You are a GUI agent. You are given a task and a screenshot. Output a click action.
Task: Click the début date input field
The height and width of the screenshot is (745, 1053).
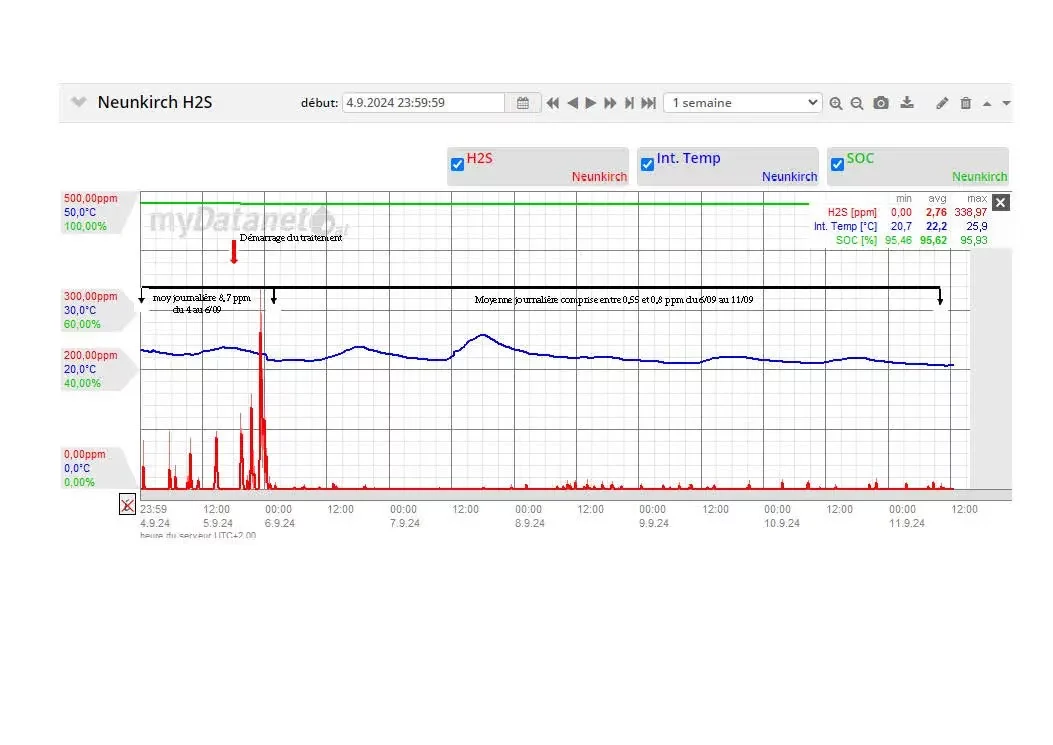(x=423, y=103)
